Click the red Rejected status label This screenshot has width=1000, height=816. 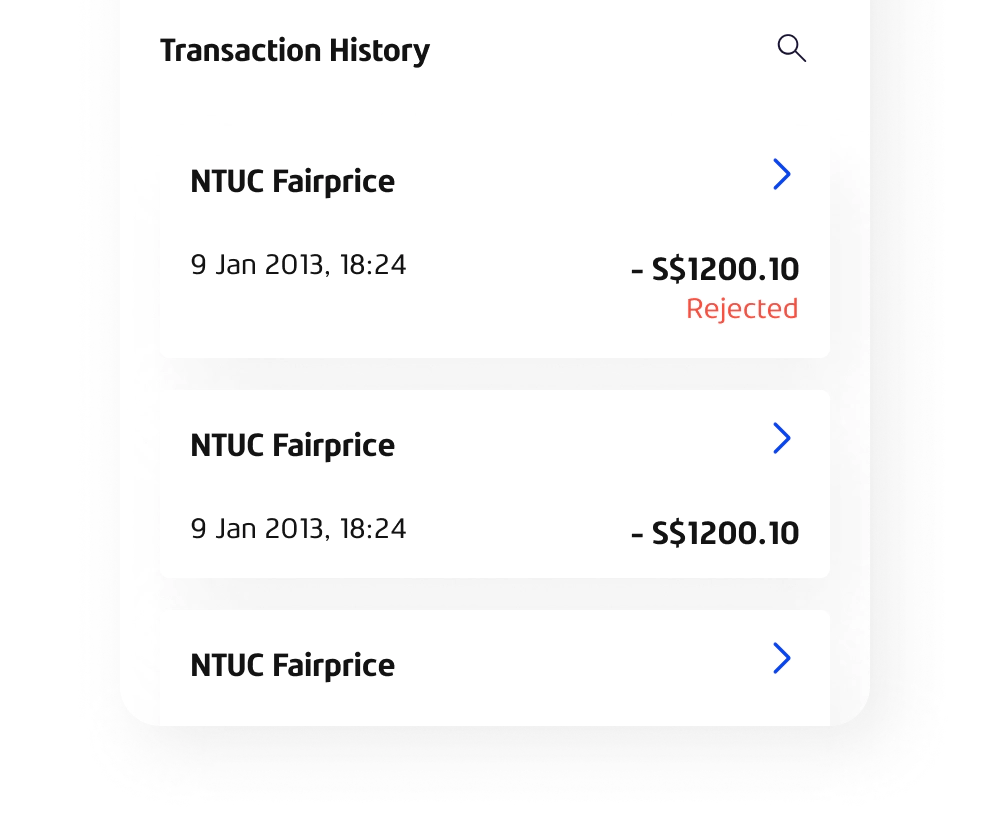click(x=742, y=309)
